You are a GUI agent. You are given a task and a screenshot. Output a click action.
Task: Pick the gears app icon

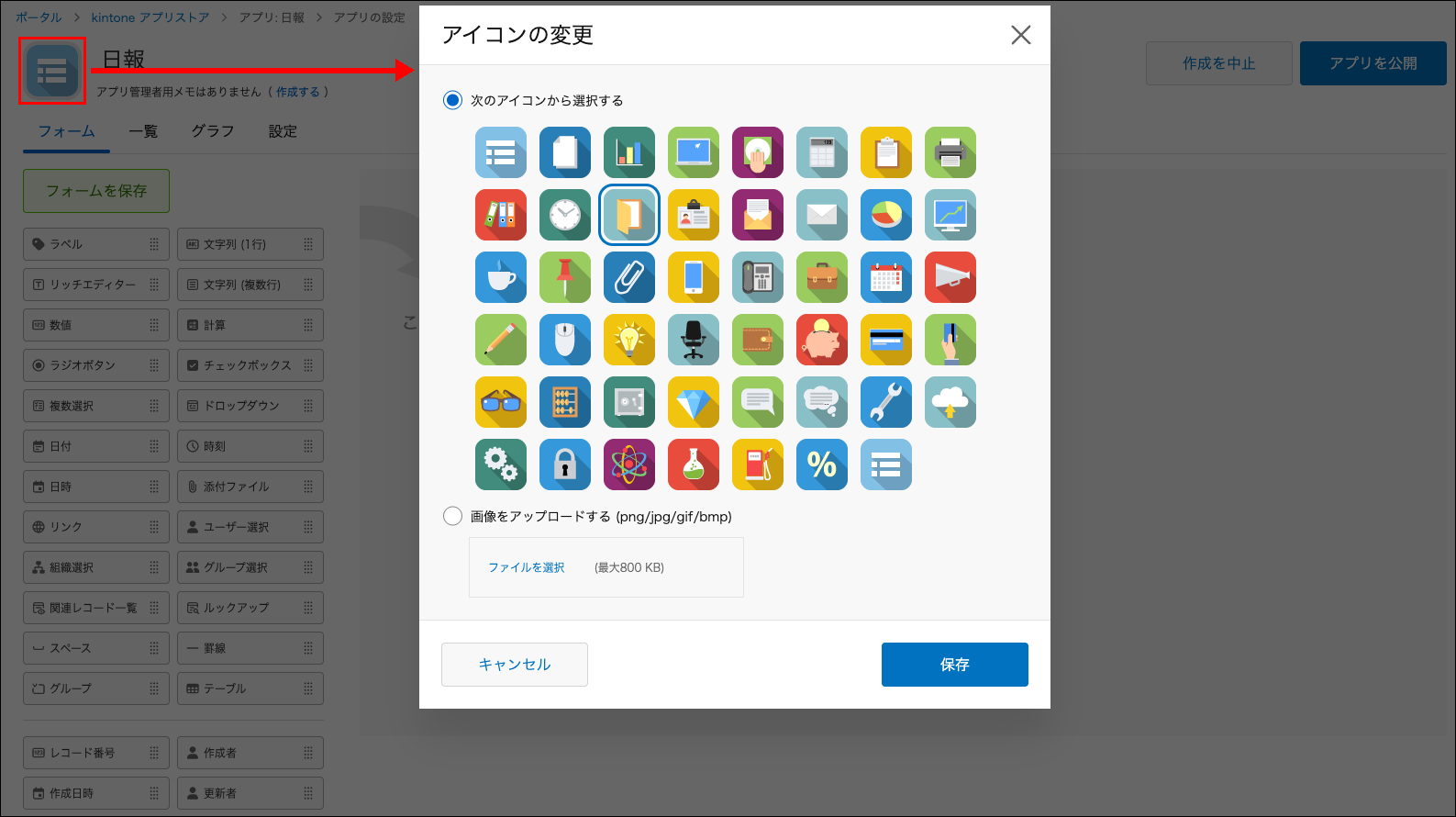(x=501, y=464)
